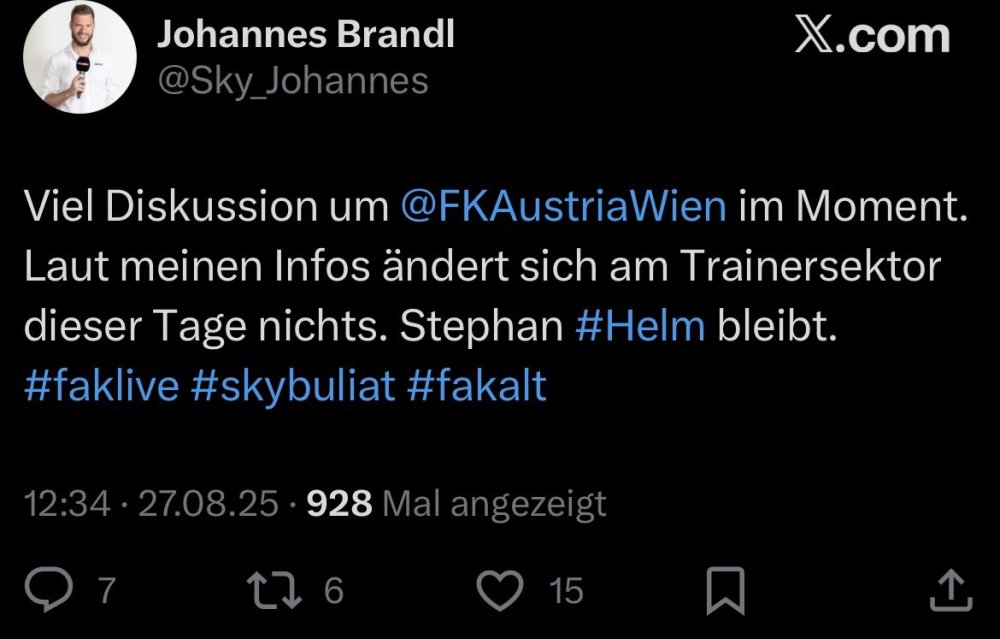Screen dimensions: 1000x639
Task: Click the #fakalt hashtag
Action: coord(477,386)
